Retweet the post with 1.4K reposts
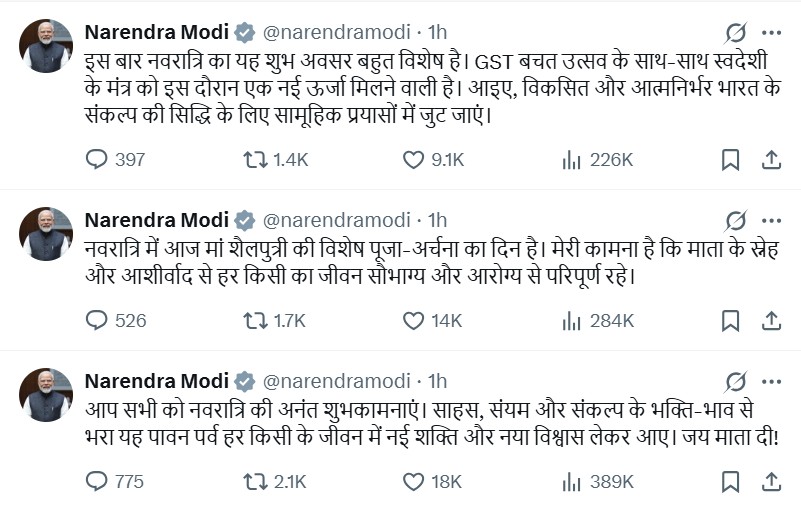This screenshot has width=801, height=510. tap(255, 159)
